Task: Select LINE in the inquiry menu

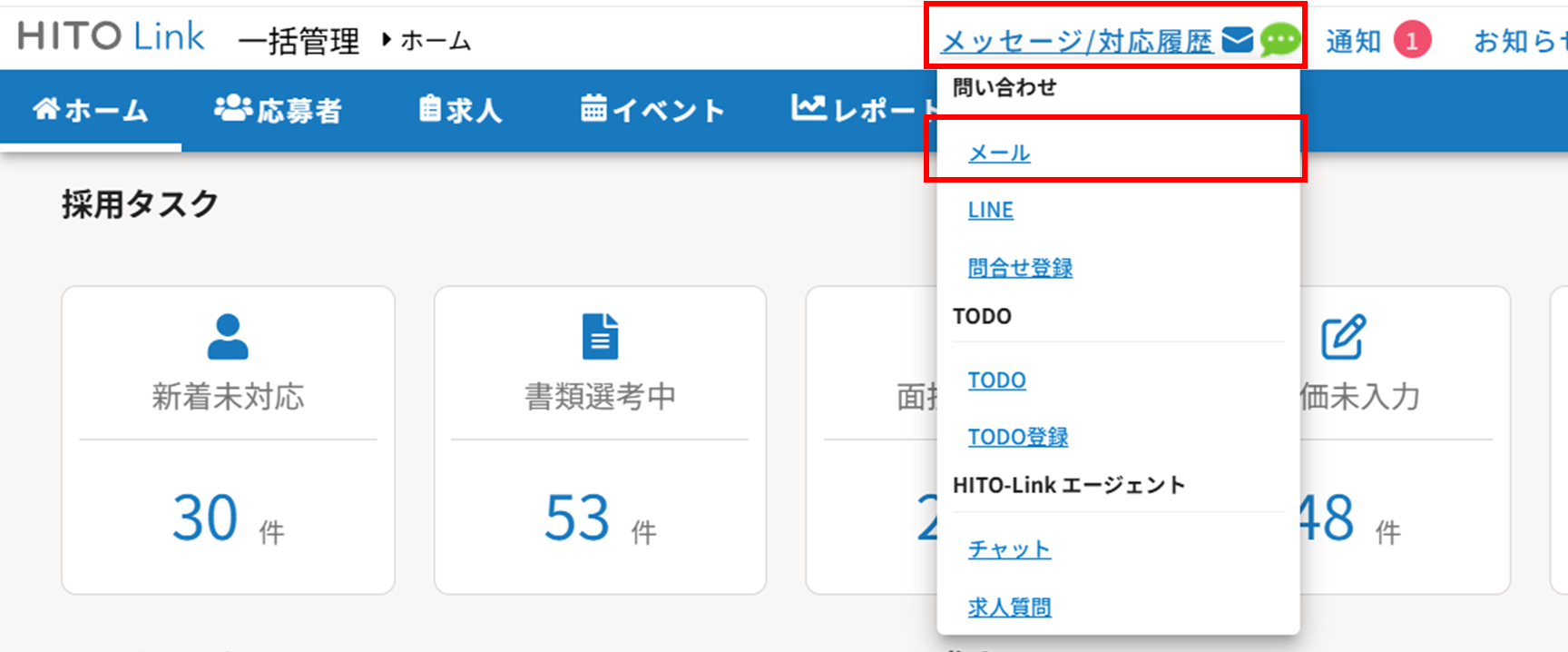Action: pos(990,211)
